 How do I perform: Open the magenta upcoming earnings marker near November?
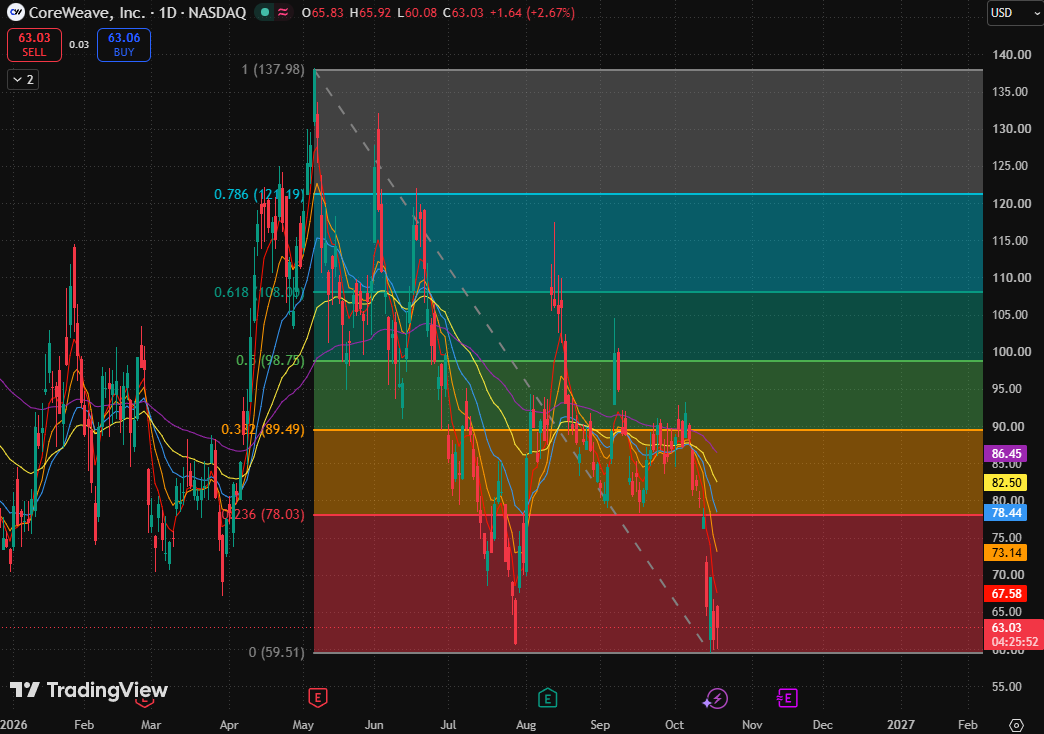click(787, 698)
